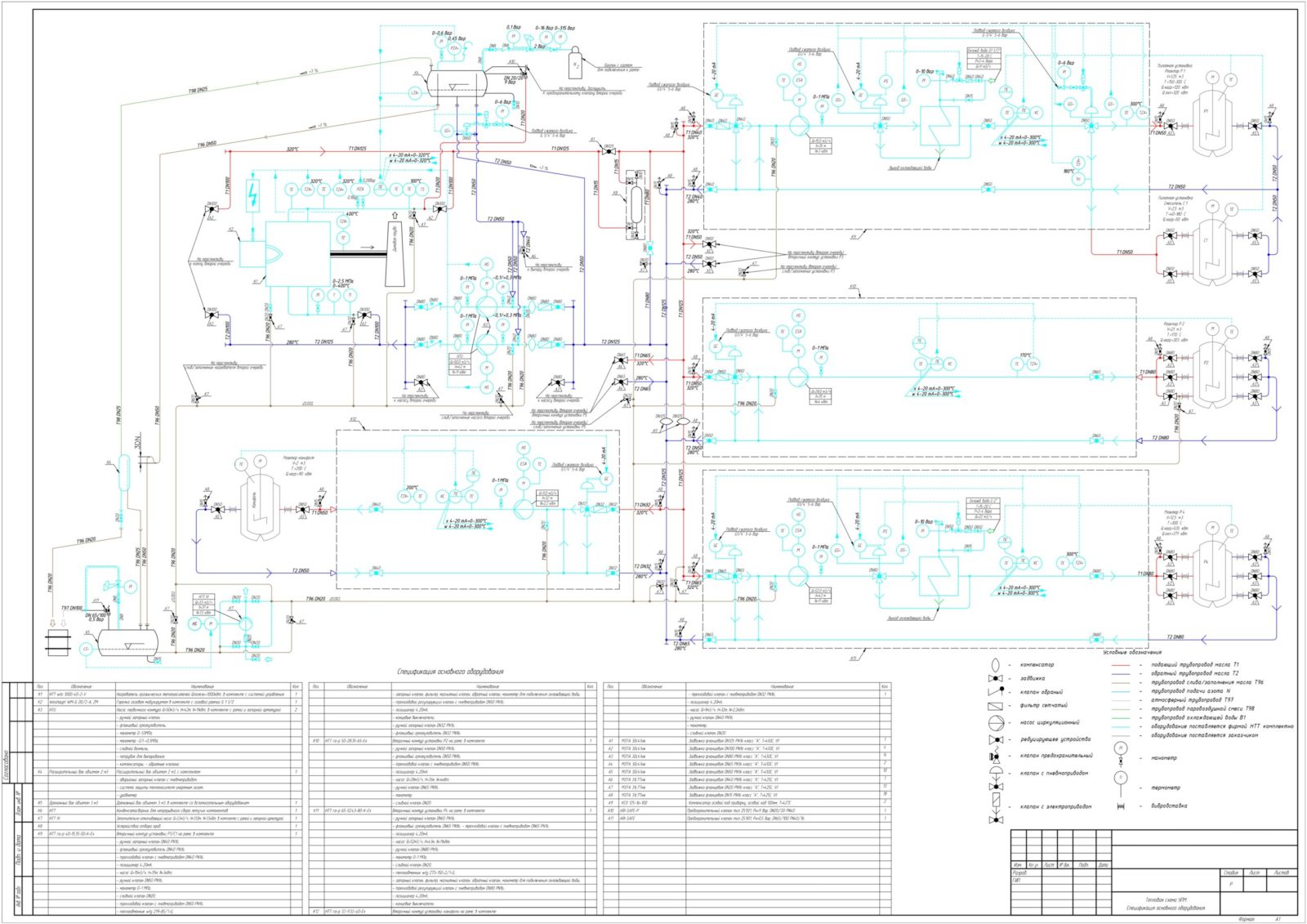1307x924 pixels.
Task: Click the 'редуцирующее устройство' legend label
Action: pyautogui.click(x=1055, y=739)
